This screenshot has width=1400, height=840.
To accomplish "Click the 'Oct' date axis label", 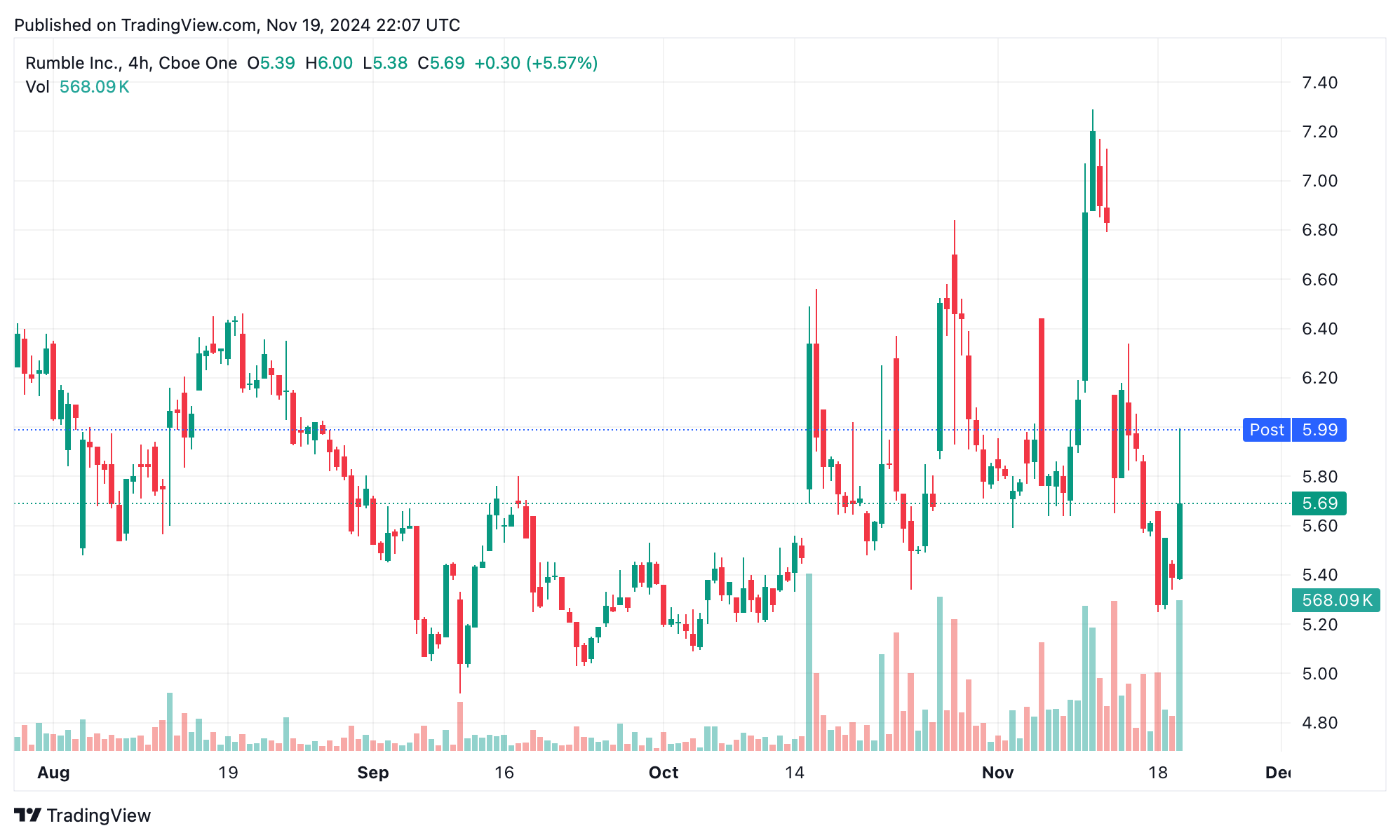I will [x=664, y=773].
